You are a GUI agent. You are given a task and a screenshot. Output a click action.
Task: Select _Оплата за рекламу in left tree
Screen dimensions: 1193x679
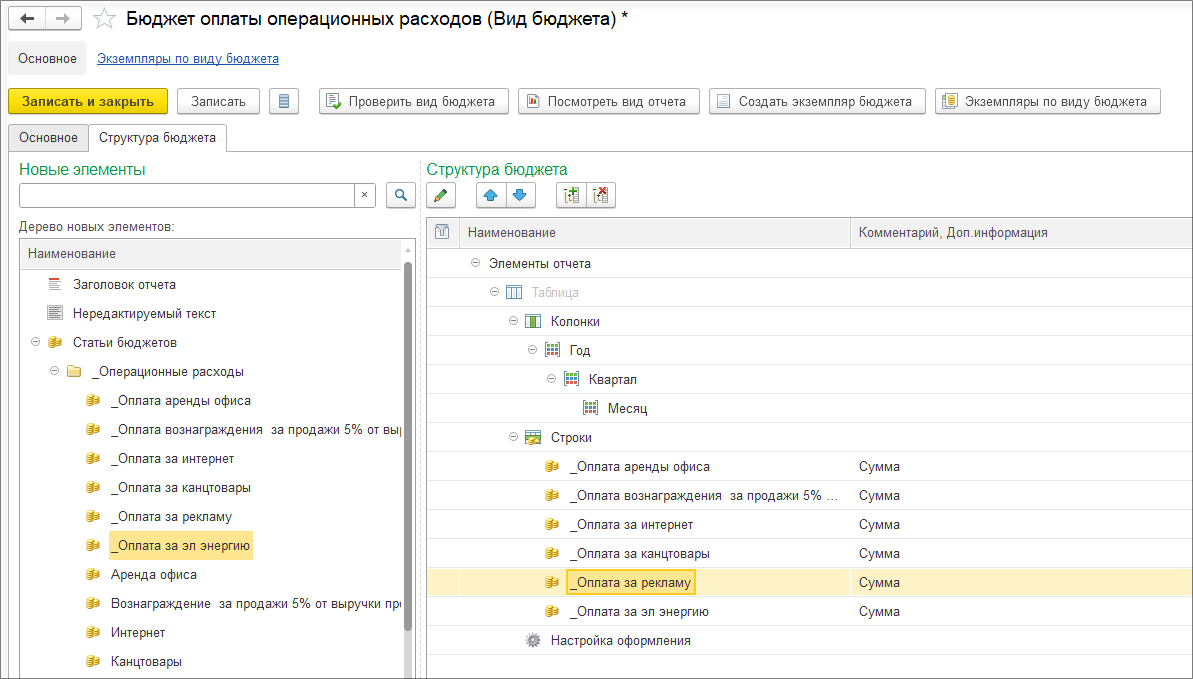coord(171,516)
